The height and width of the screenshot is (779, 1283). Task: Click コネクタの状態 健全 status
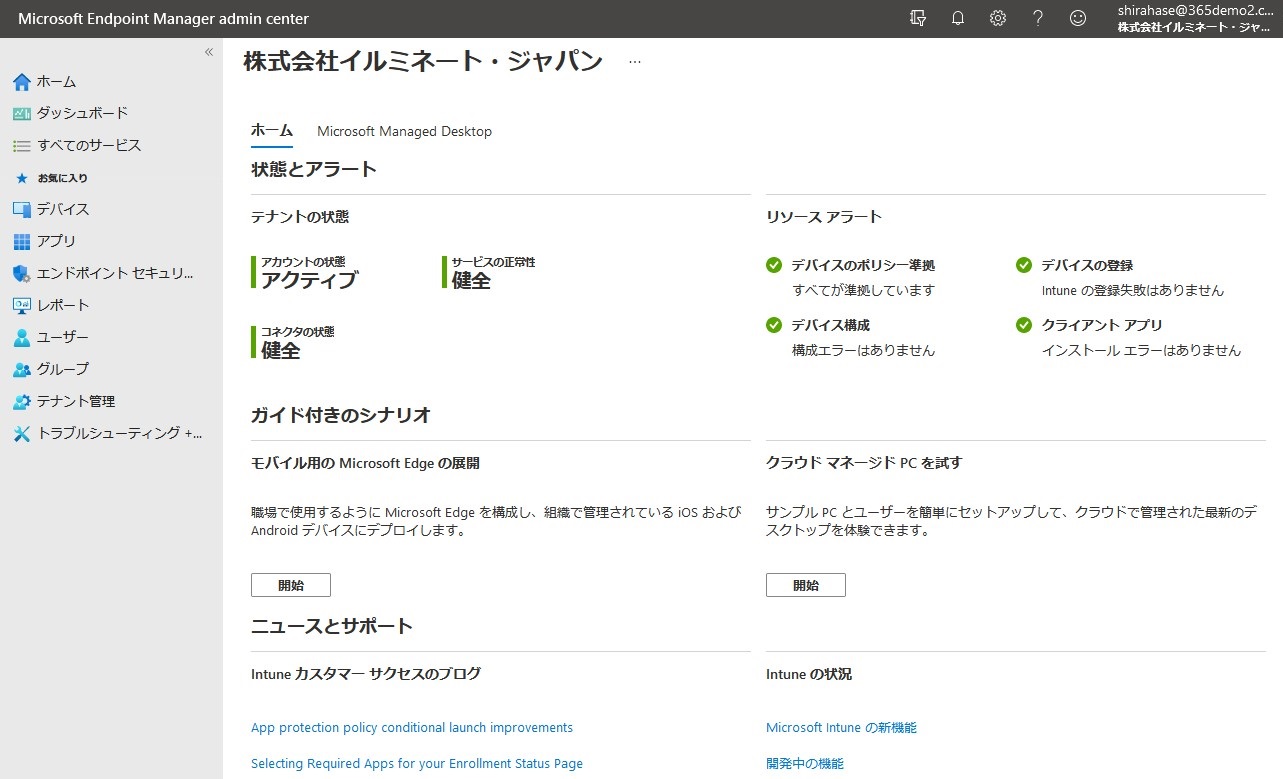293,342
